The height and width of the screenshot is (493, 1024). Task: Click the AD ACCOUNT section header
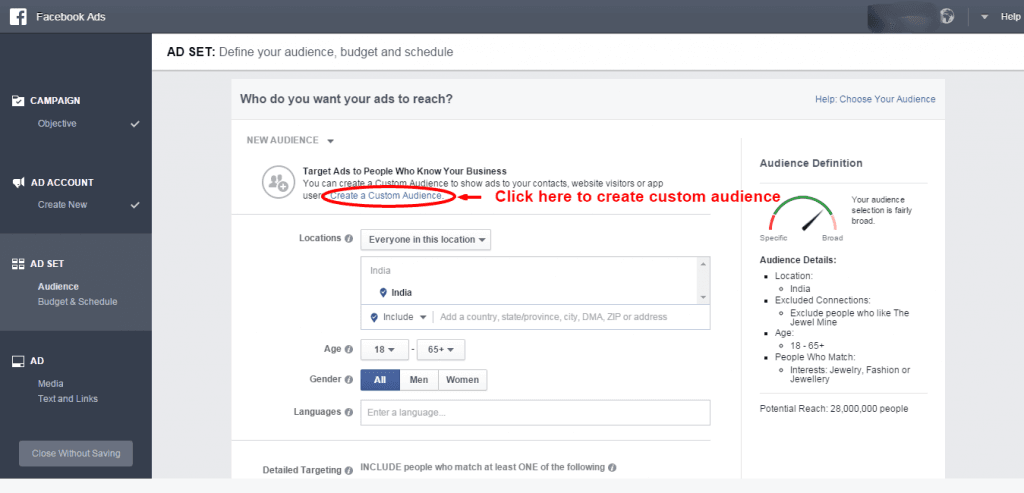[62, 183]
